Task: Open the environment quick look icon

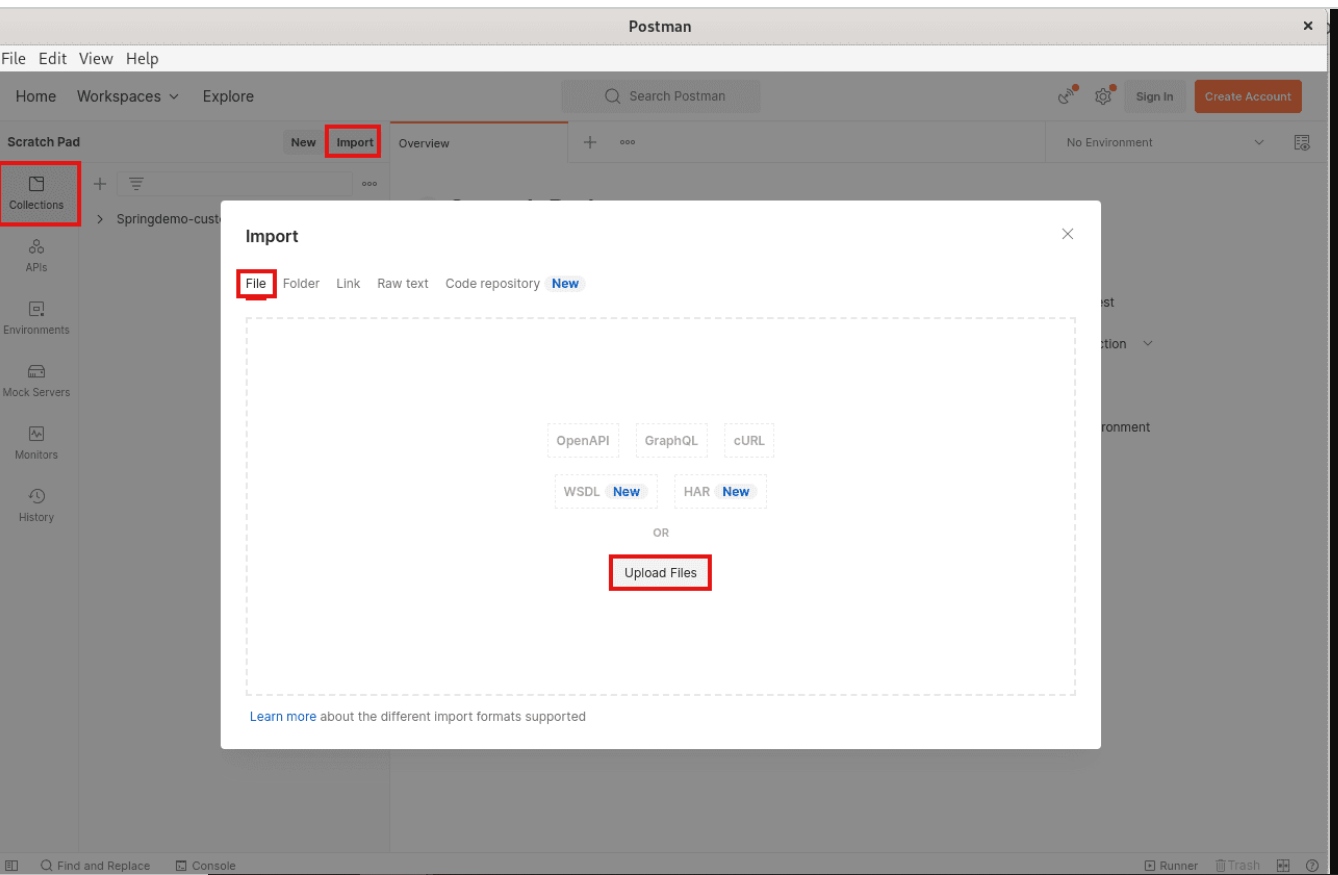Action: tap(1302, 143)
